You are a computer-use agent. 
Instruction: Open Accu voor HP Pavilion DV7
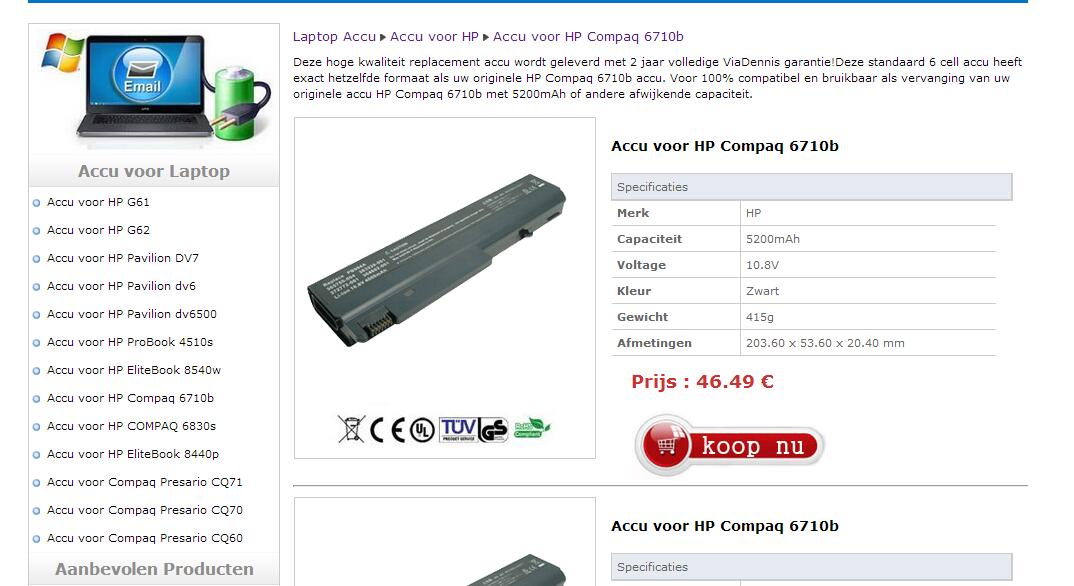click(x=123, y=258)
